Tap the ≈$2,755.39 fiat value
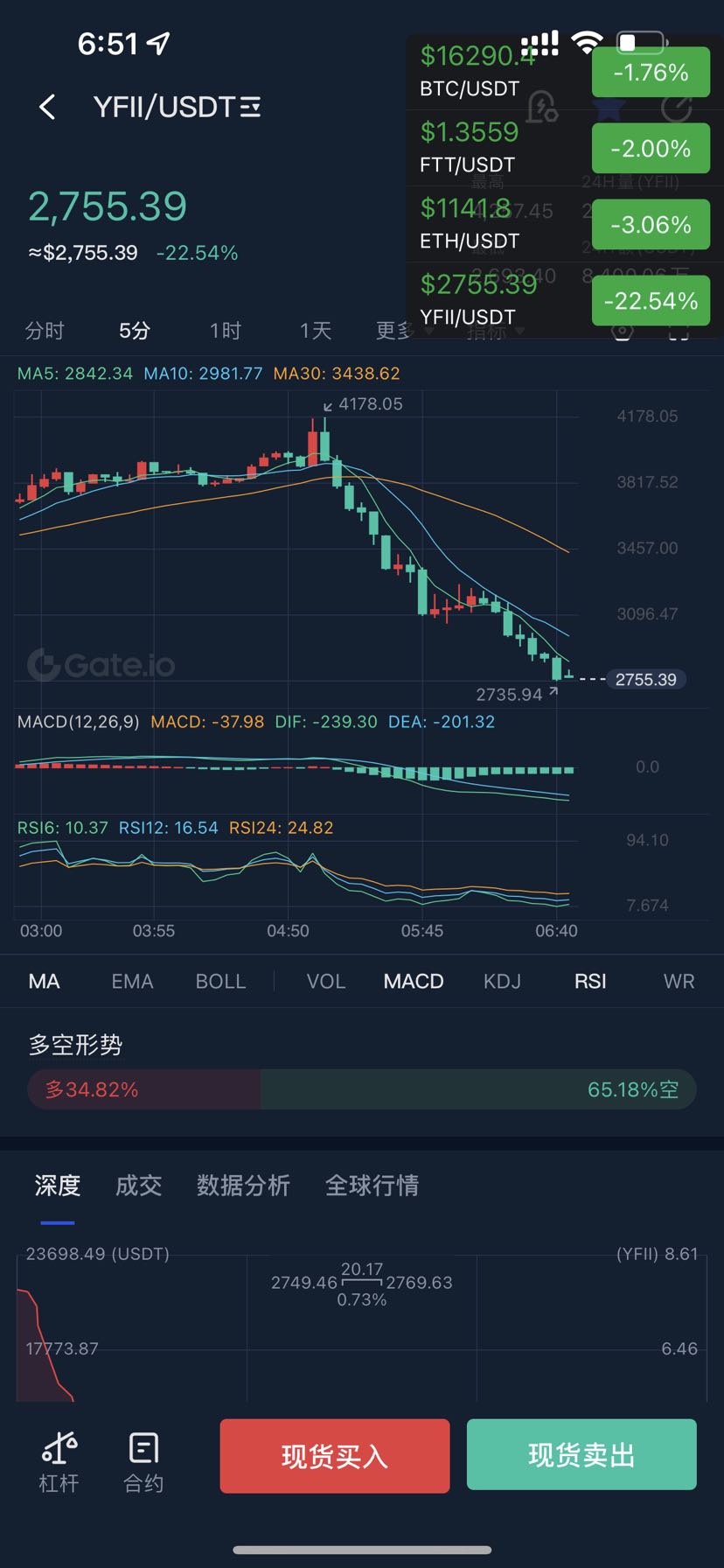Viewport: 724px width, 1568px height. [x=83, y=253]
